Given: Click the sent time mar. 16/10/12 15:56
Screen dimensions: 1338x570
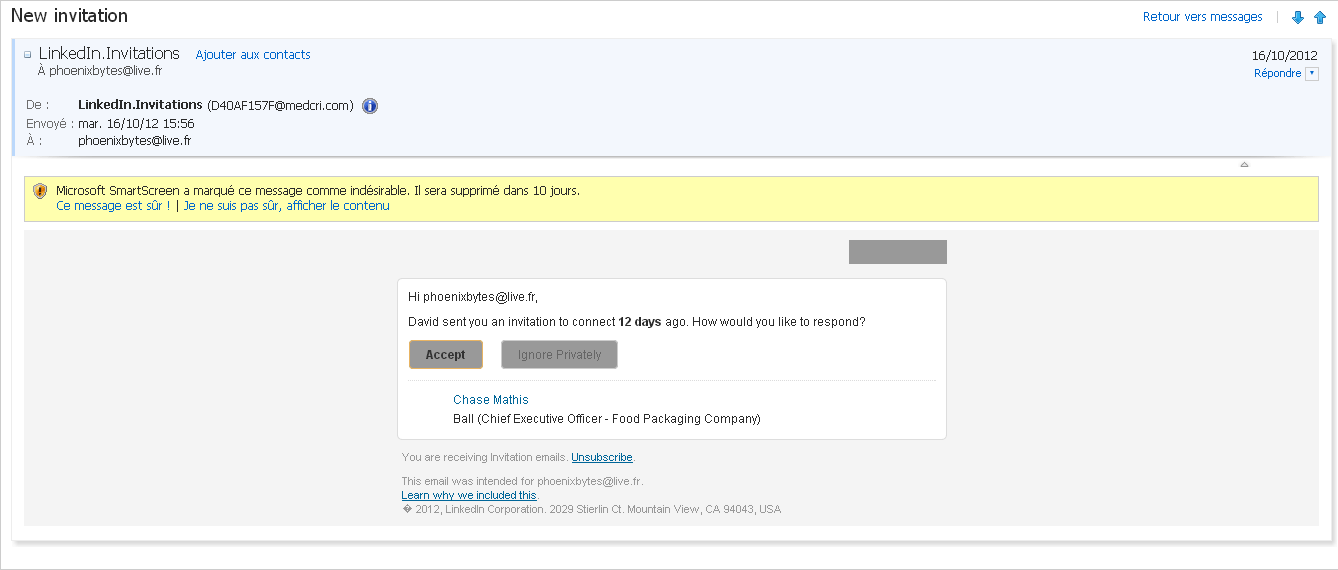Looking at the screenshot, I should point(136,124).
